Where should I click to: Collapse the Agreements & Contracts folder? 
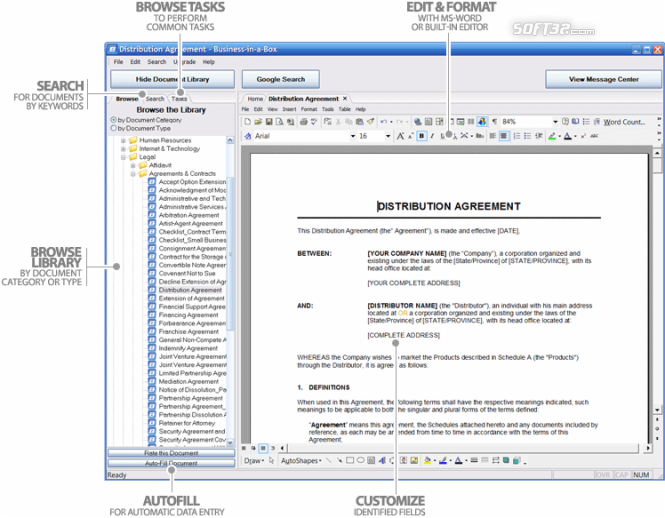tap(133, 174)
